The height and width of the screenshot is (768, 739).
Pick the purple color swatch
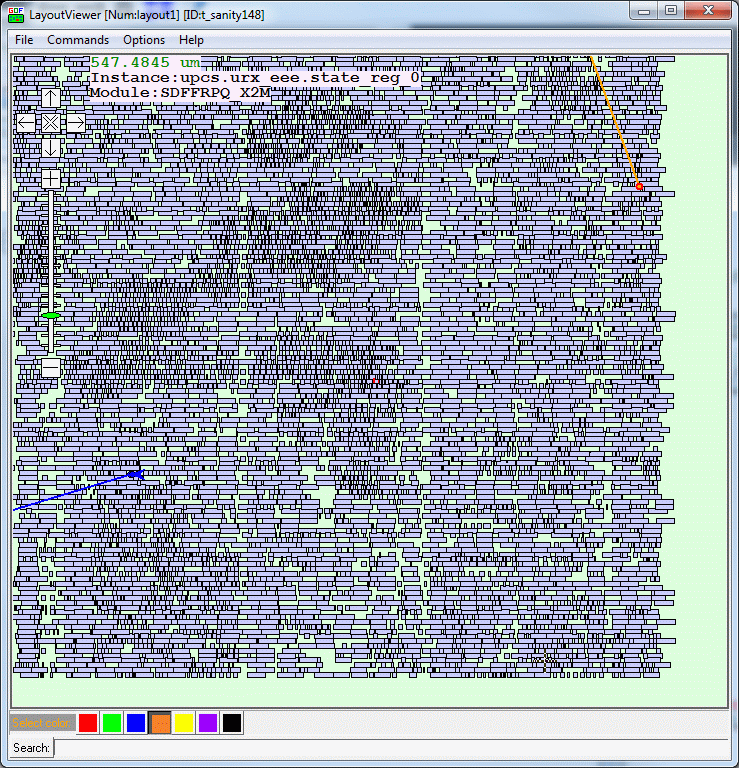tap(208, 722)
